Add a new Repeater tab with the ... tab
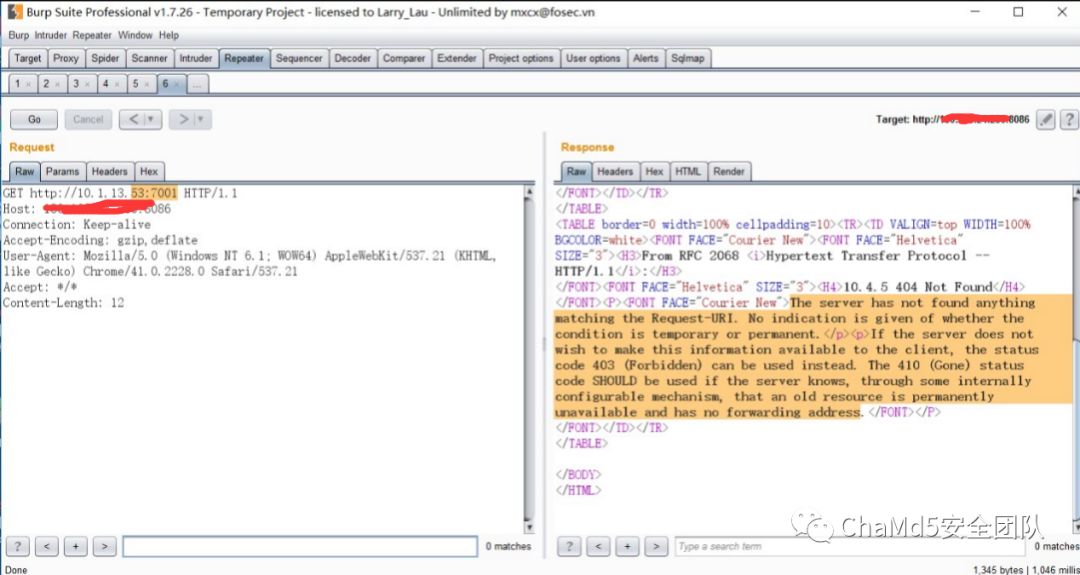This screenshot has height=575, width=1080. click(197, 84)
